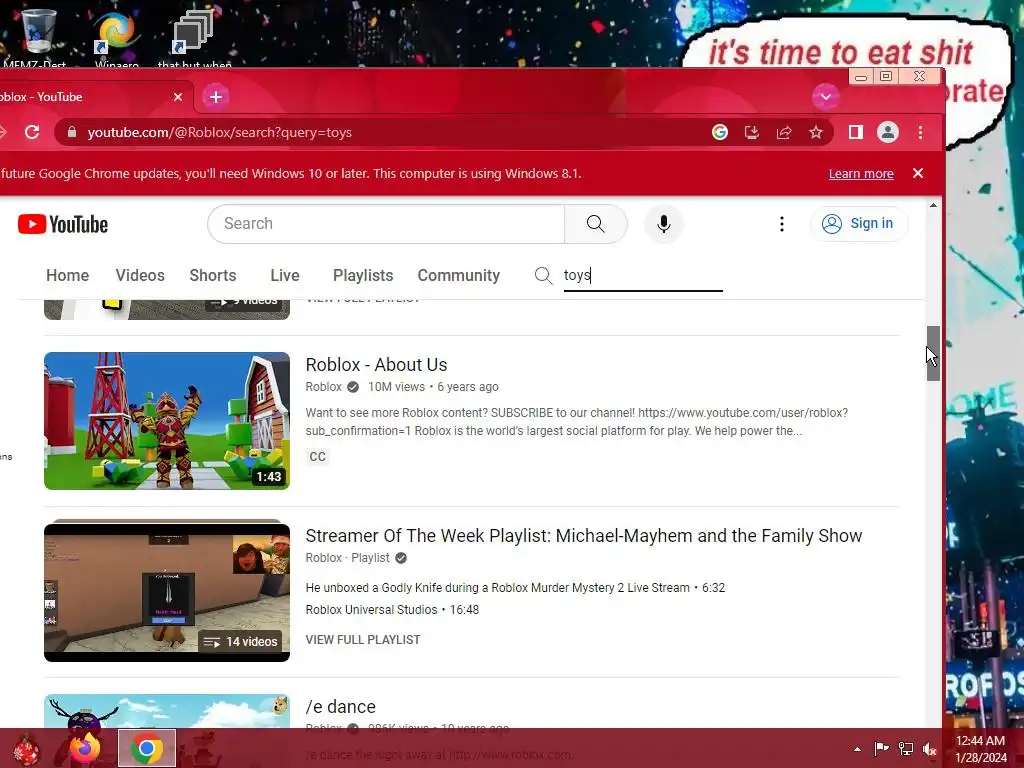The width and height of the screenshot is (1024, 768).
Task: Click Chrome taskbar icon
Action: pos(147,748)
